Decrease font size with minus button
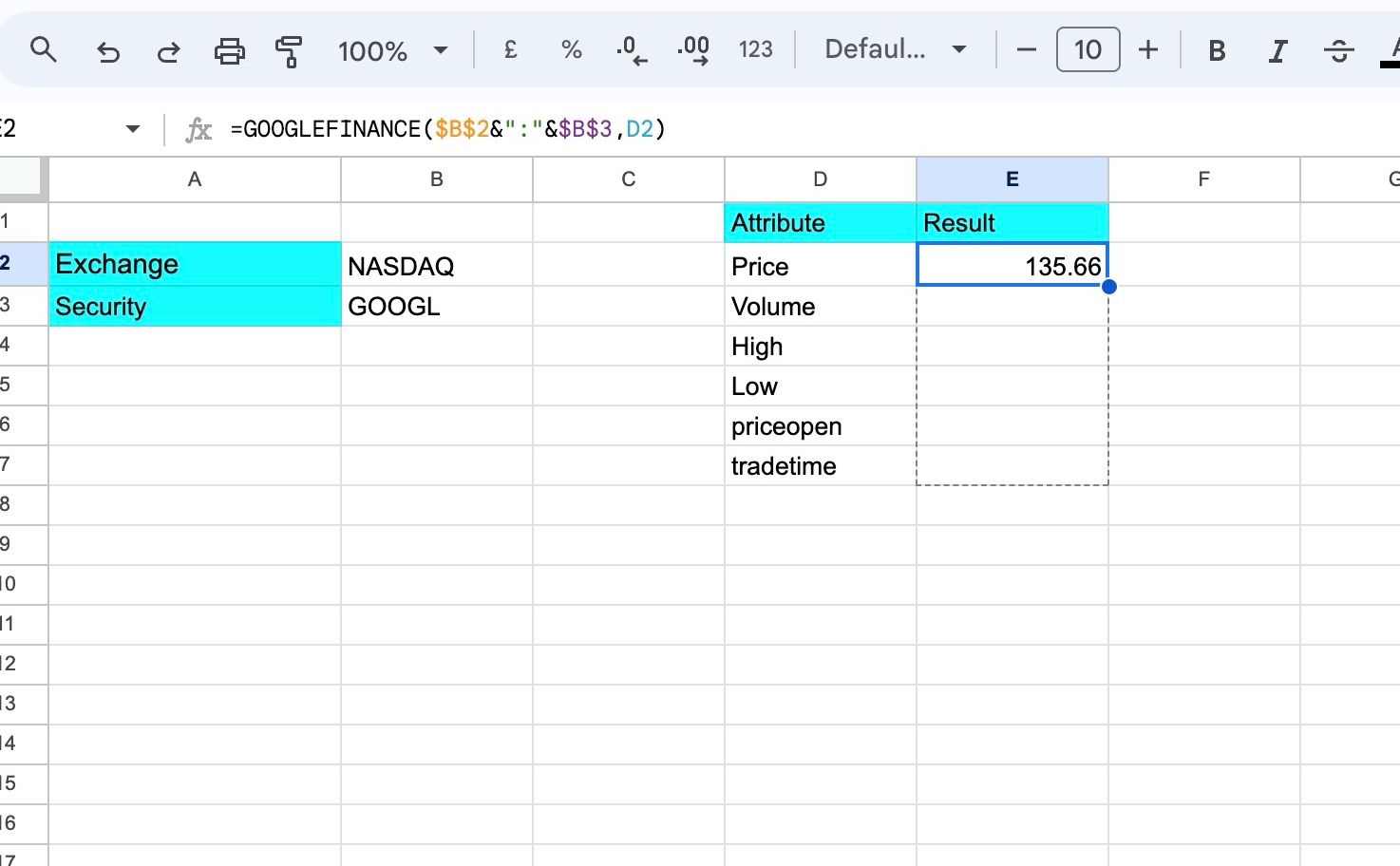 coord(1027,49)
